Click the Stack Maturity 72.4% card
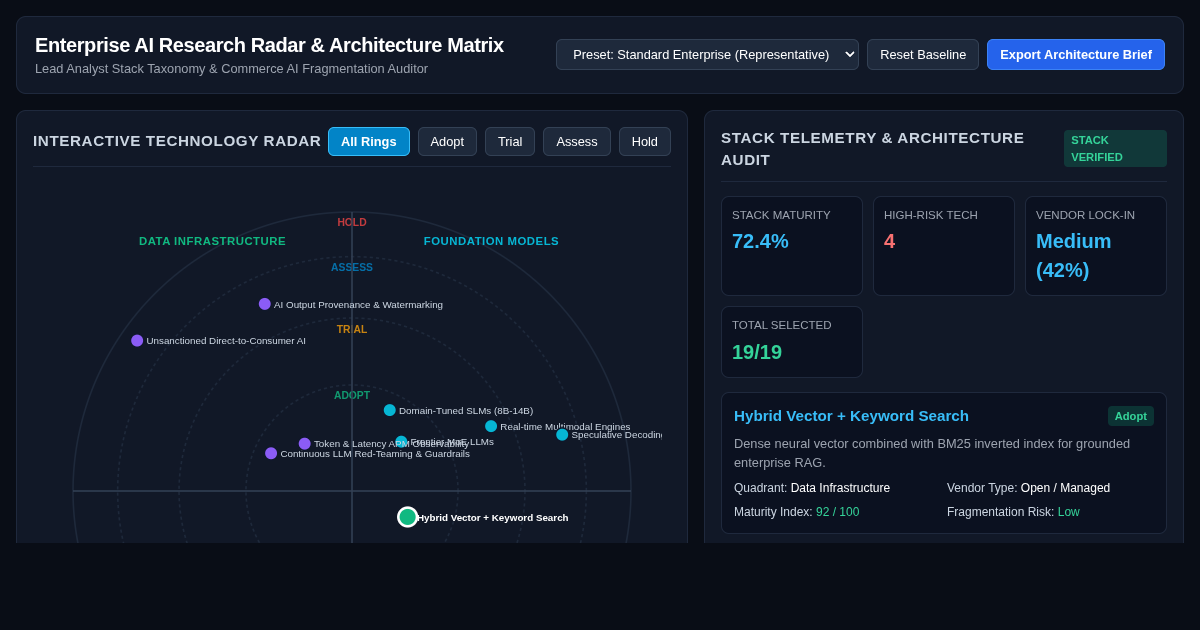 pos(792,246)
